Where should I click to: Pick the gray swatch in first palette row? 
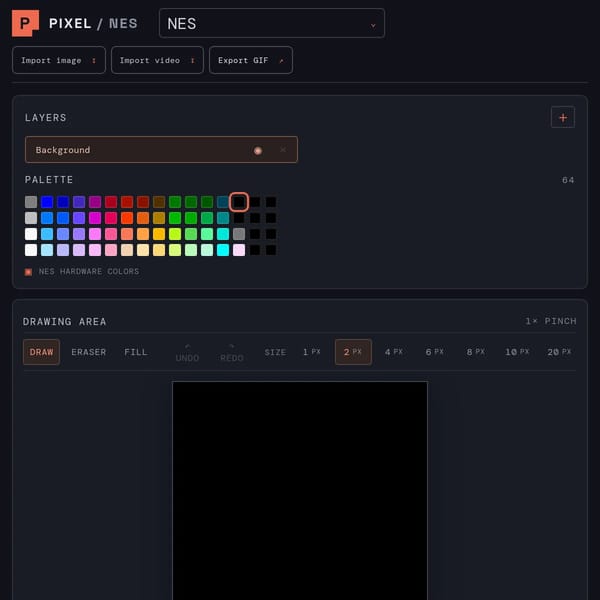click(x=31, y=202)
